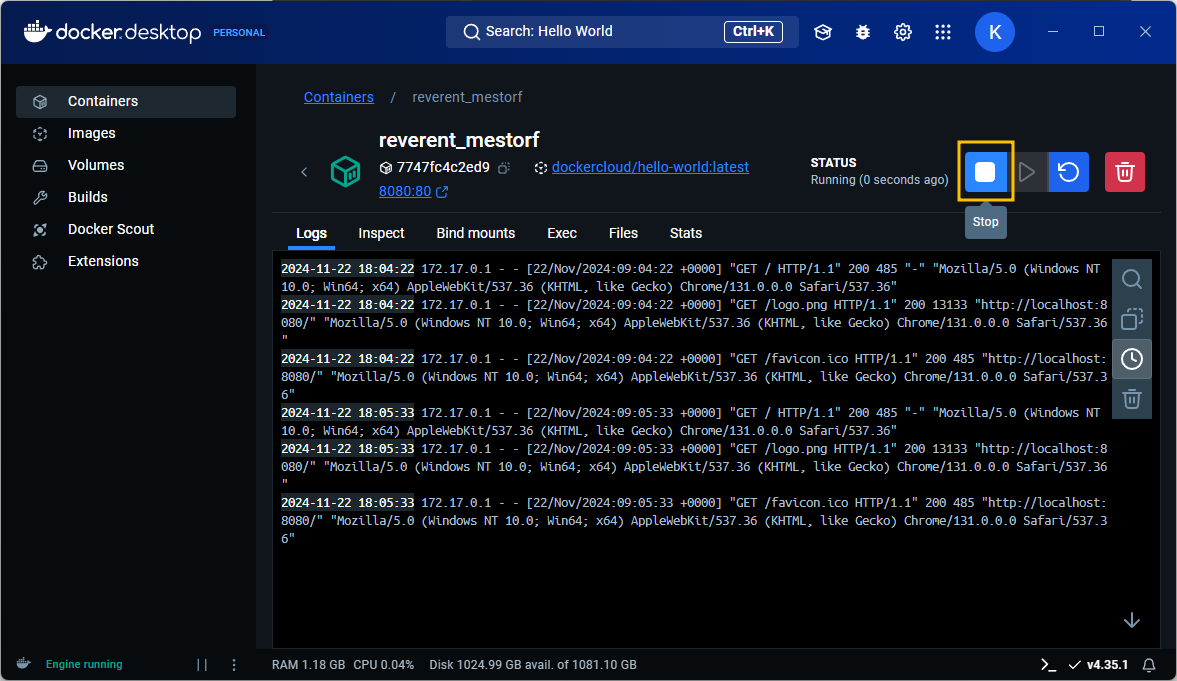Screen dimensions: 1177x681
Task: Stop the running container
Action: click(x=985, y=172)
